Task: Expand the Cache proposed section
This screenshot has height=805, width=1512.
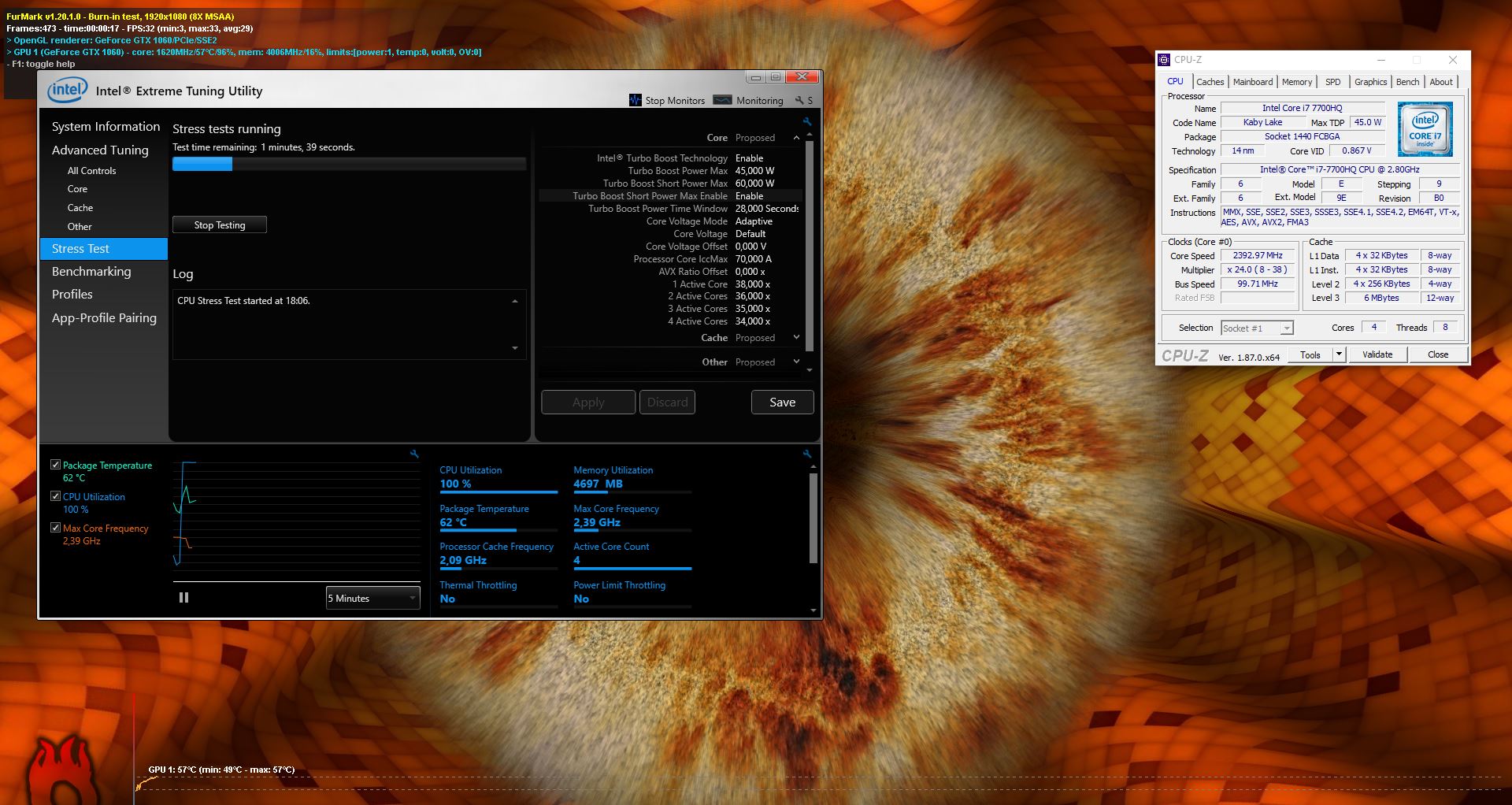Action: coord(796,337)
